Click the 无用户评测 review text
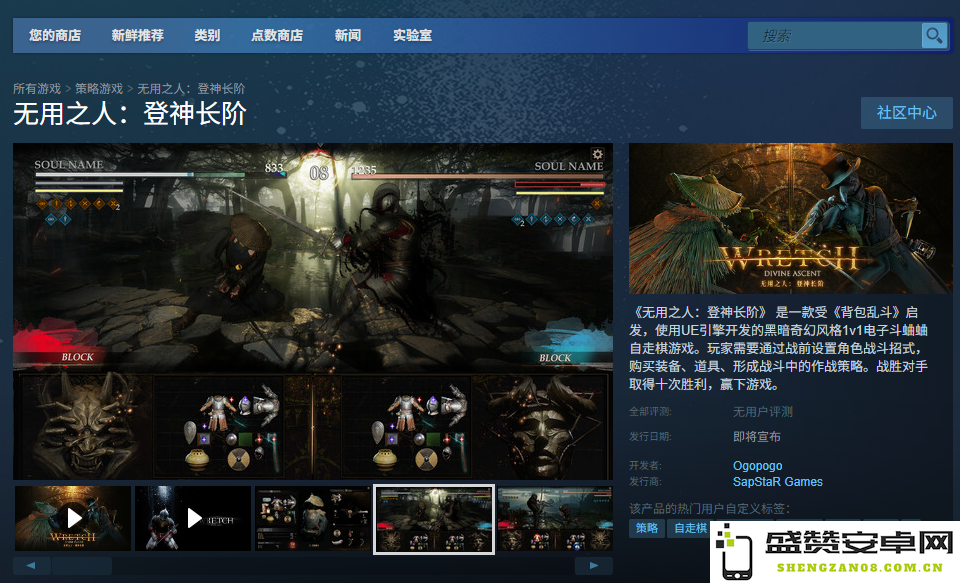 [763, 412]
